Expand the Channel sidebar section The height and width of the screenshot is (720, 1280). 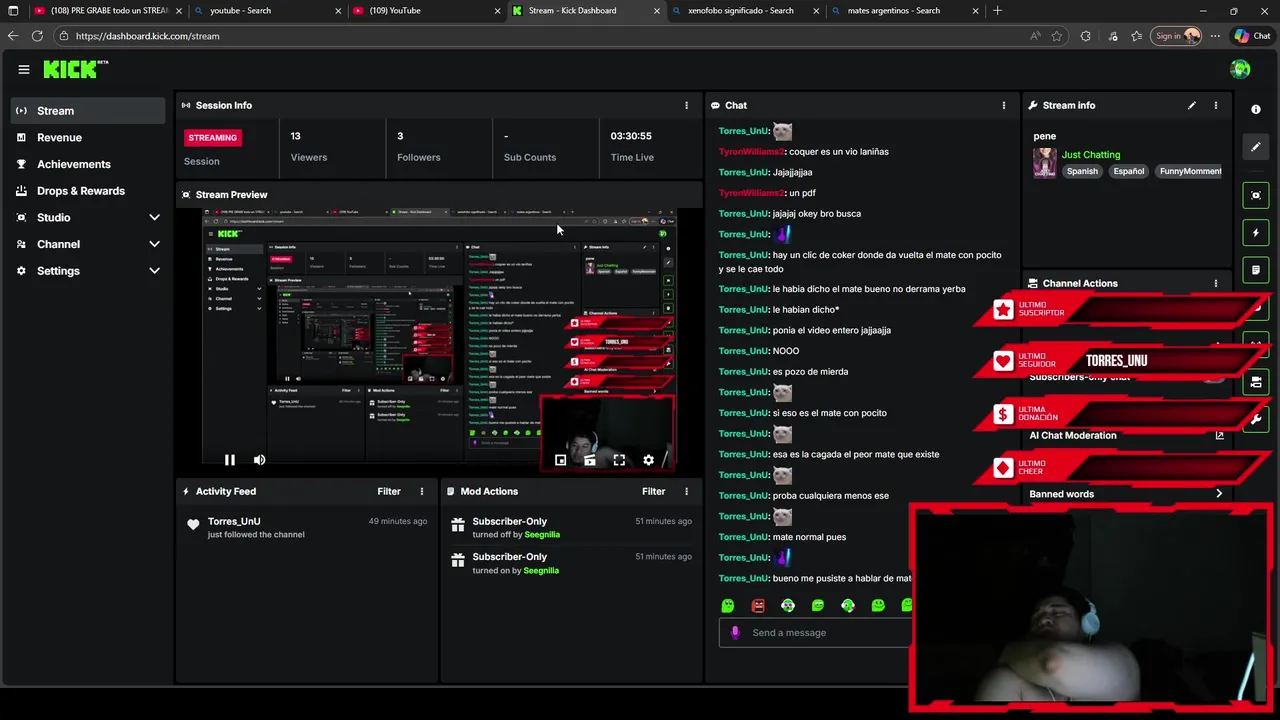[154, 244]
